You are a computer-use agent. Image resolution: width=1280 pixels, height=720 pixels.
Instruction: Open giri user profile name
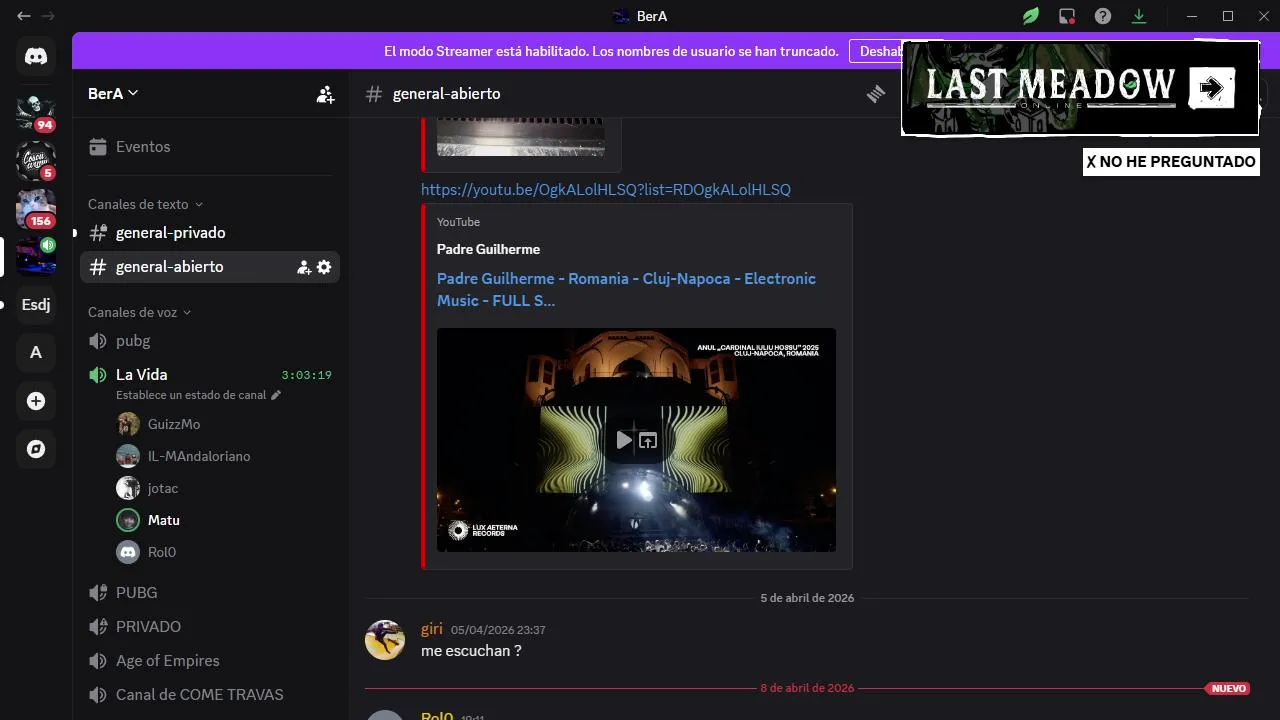(432, 629)
